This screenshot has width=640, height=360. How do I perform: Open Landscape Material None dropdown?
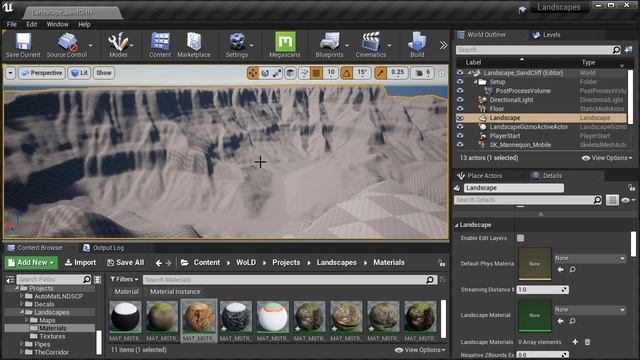coord(589,310)
